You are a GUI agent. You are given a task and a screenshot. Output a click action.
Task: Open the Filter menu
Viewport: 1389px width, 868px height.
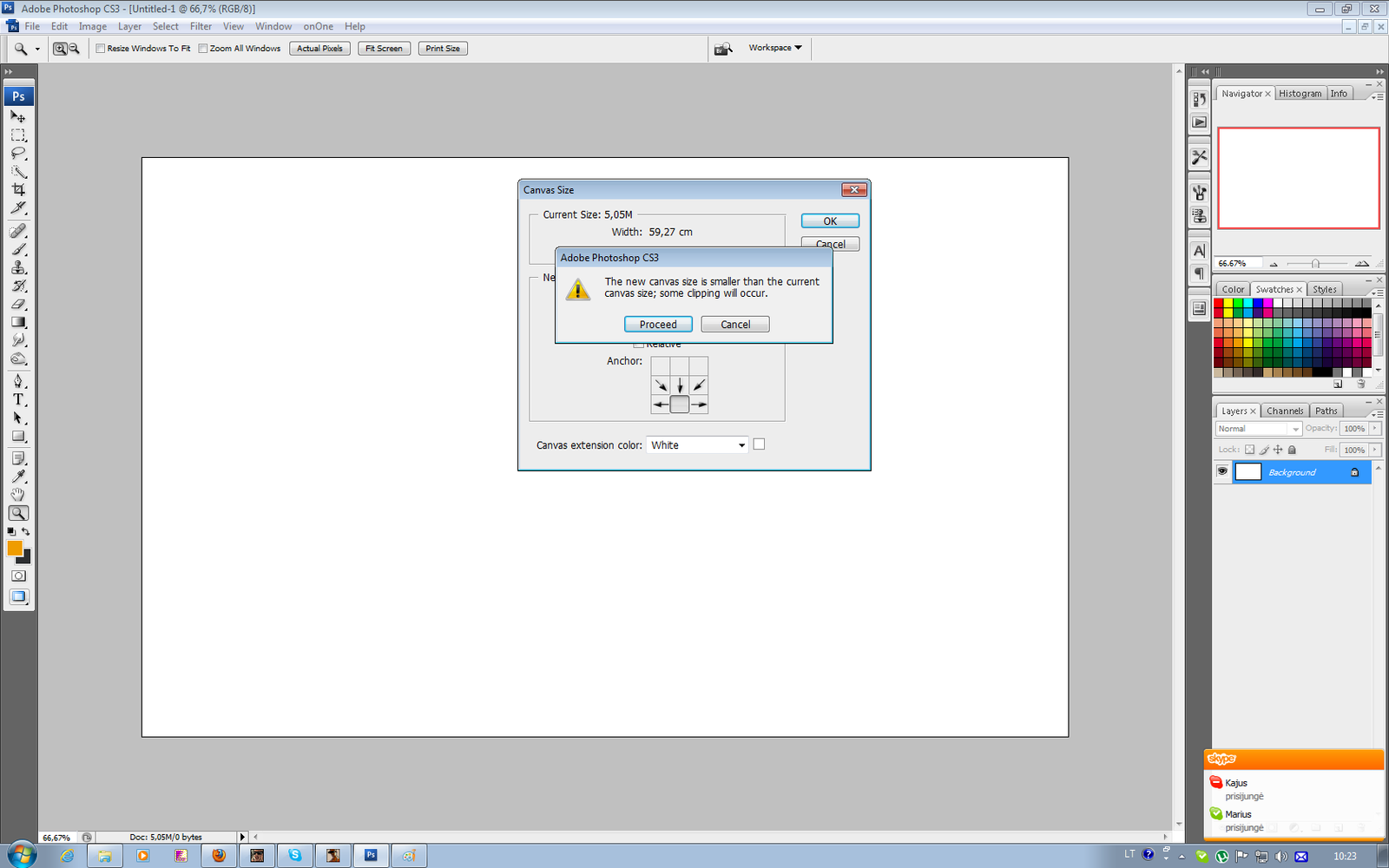201,26
